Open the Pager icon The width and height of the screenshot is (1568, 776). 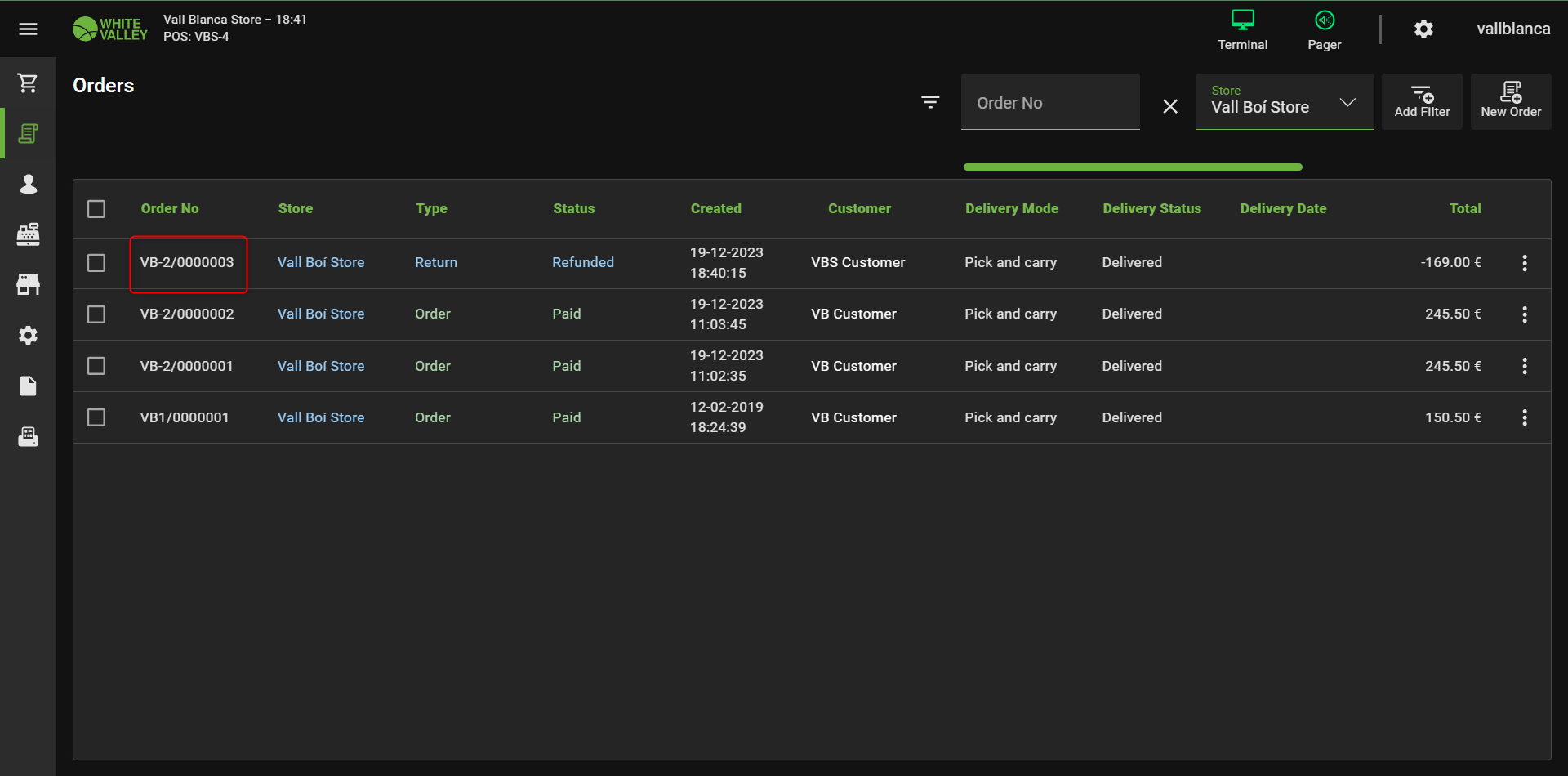[1324, 29]
